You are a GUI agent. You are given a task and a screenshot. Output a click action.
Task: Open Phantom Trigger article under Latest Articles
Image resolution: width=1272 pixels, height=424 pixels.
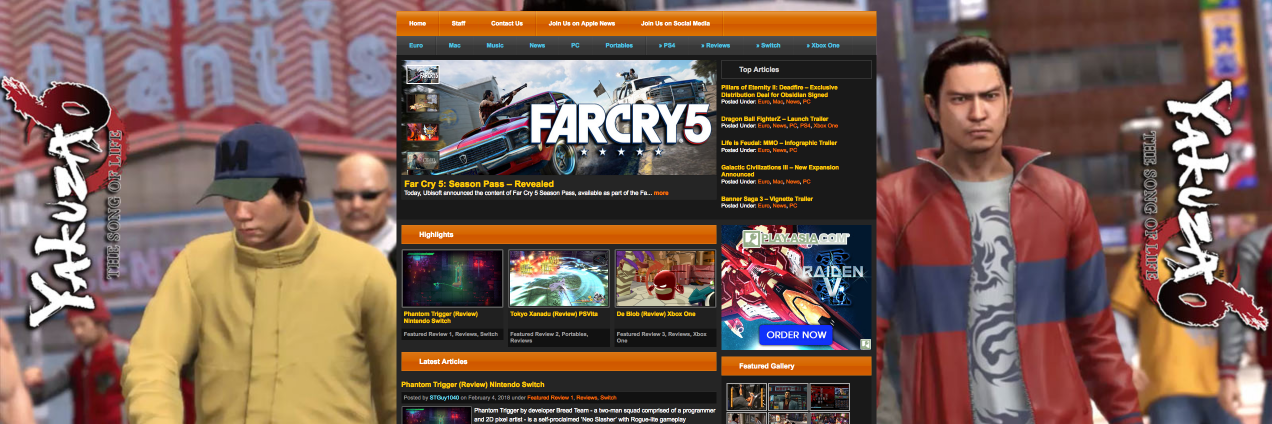(473, 384)
